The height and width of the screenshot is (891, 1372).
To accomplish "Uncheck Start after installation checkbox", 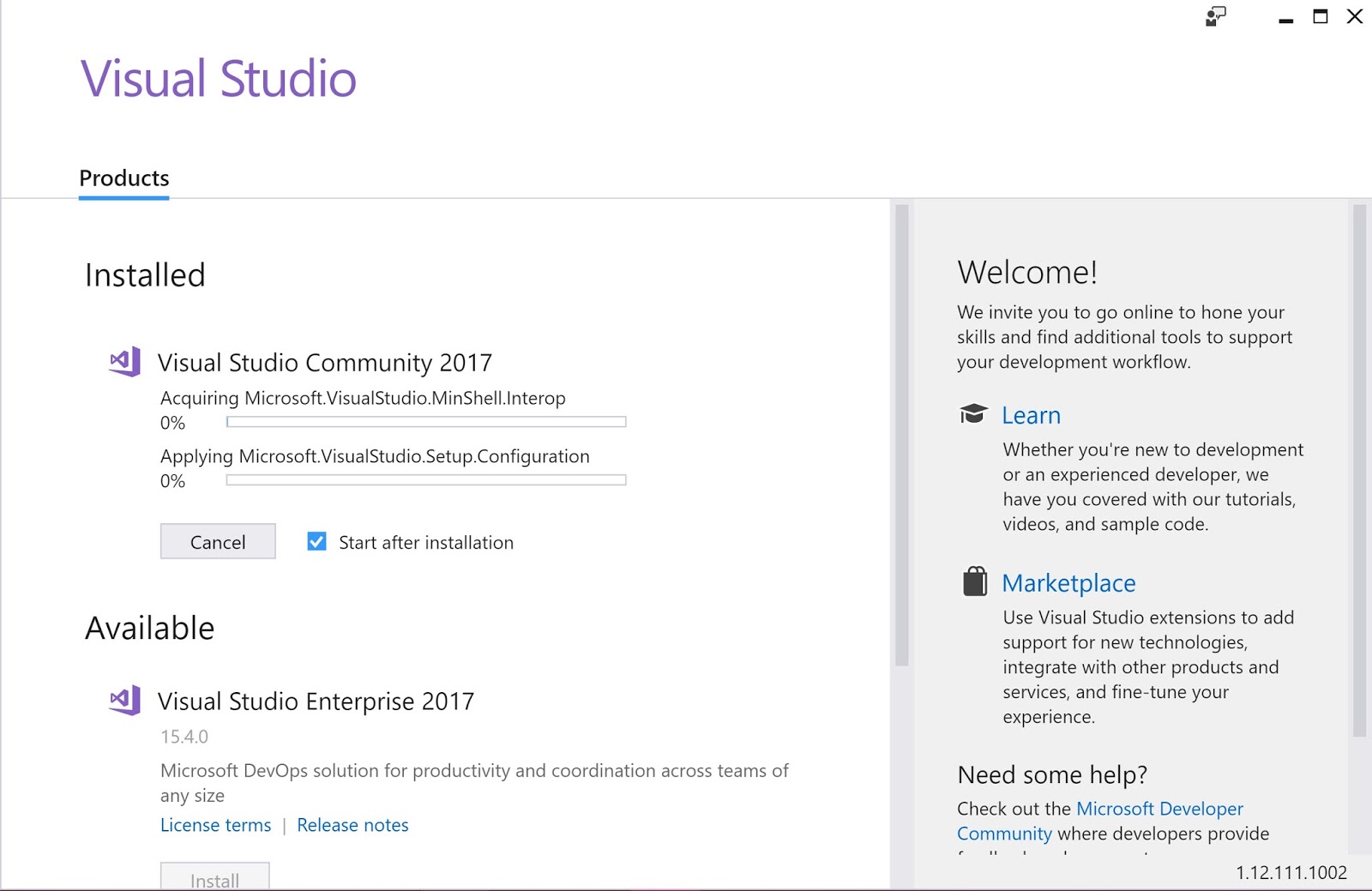I will 316,541.
